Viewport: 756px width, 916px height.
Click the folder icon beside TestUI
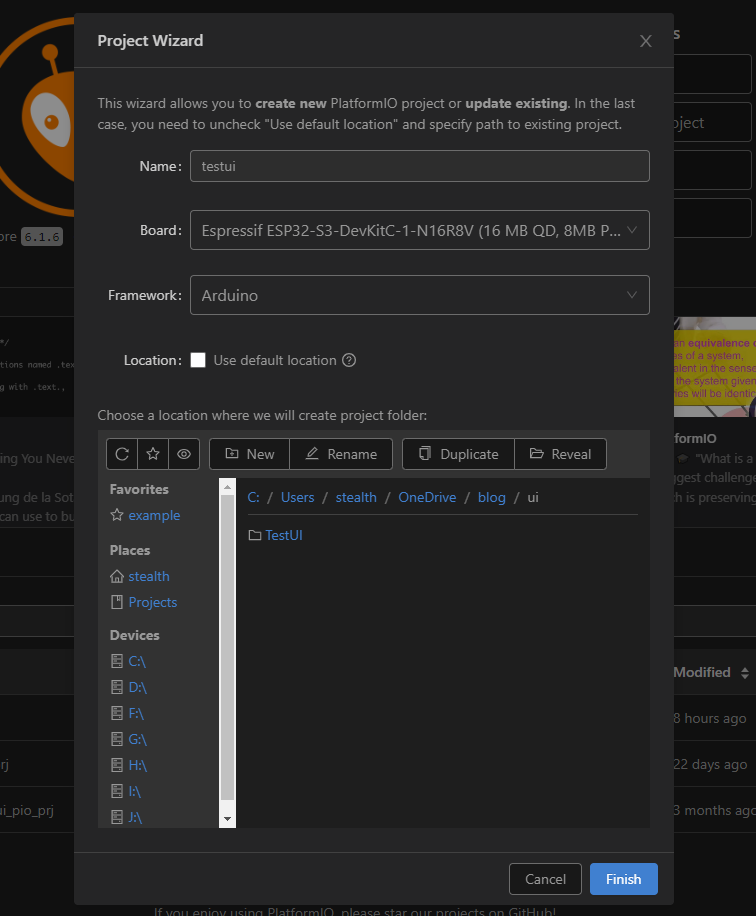tap(255, 535)
